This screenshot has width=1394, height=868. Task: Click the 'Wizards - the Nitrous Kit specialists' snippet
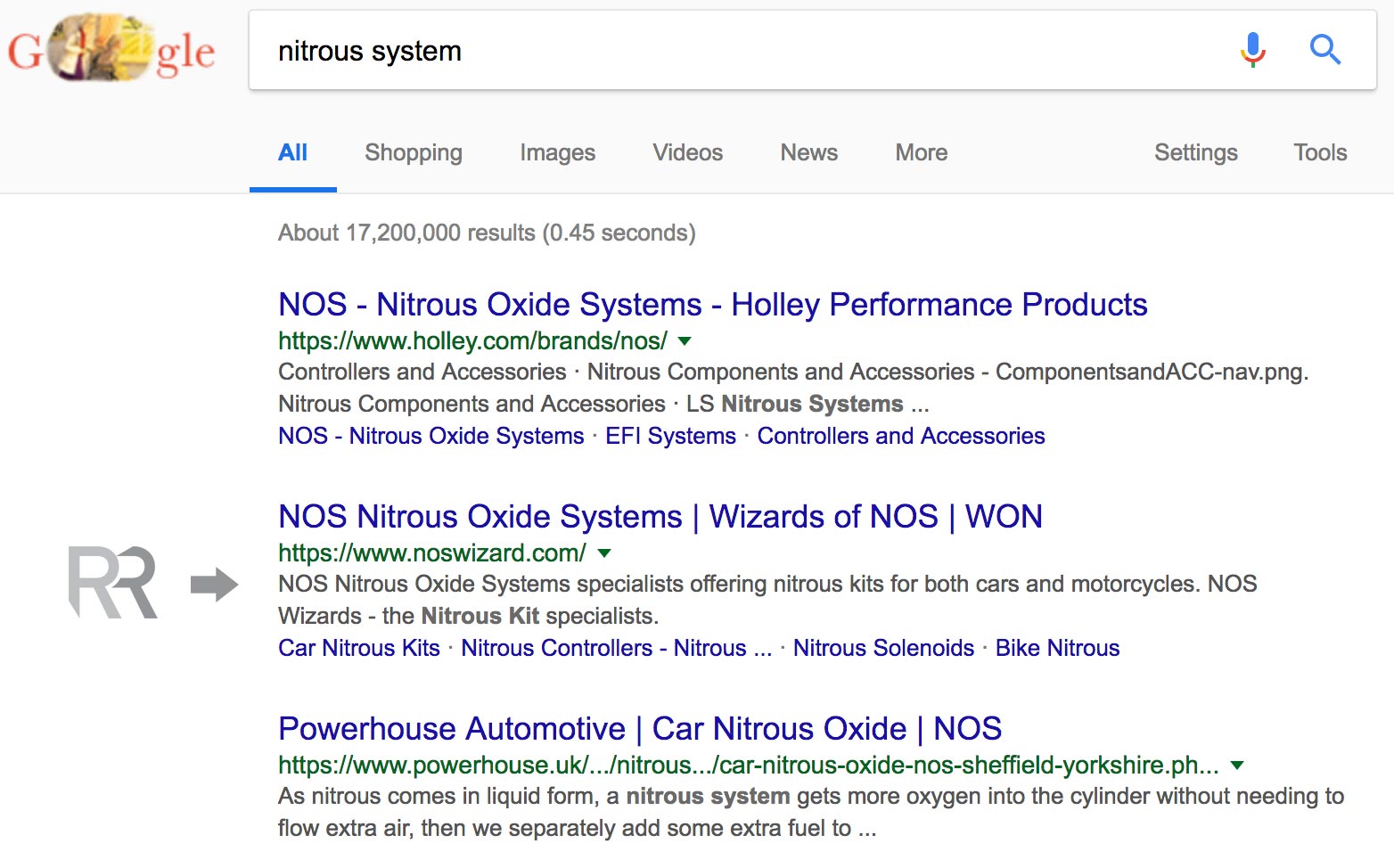[468, 616]
